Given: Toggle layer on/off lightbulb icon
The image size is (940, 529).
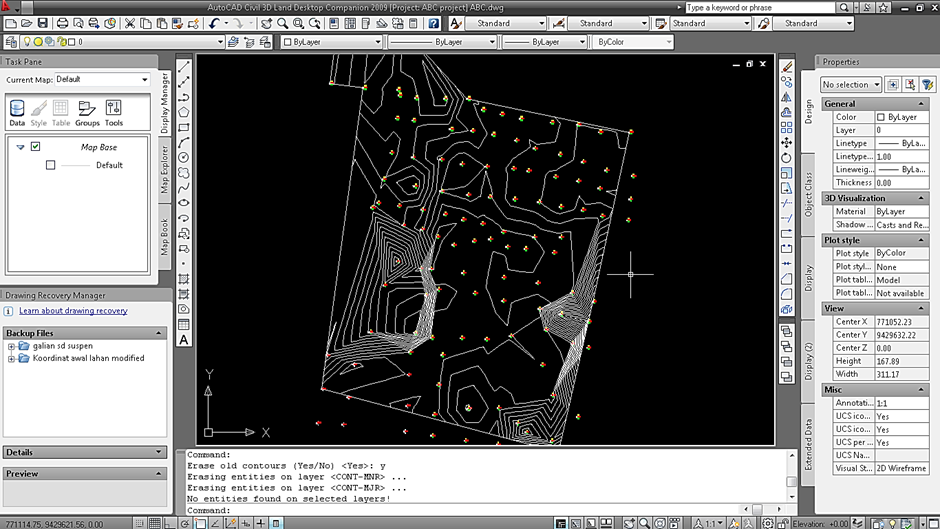Looking at the screenshot, I should 26,42.
